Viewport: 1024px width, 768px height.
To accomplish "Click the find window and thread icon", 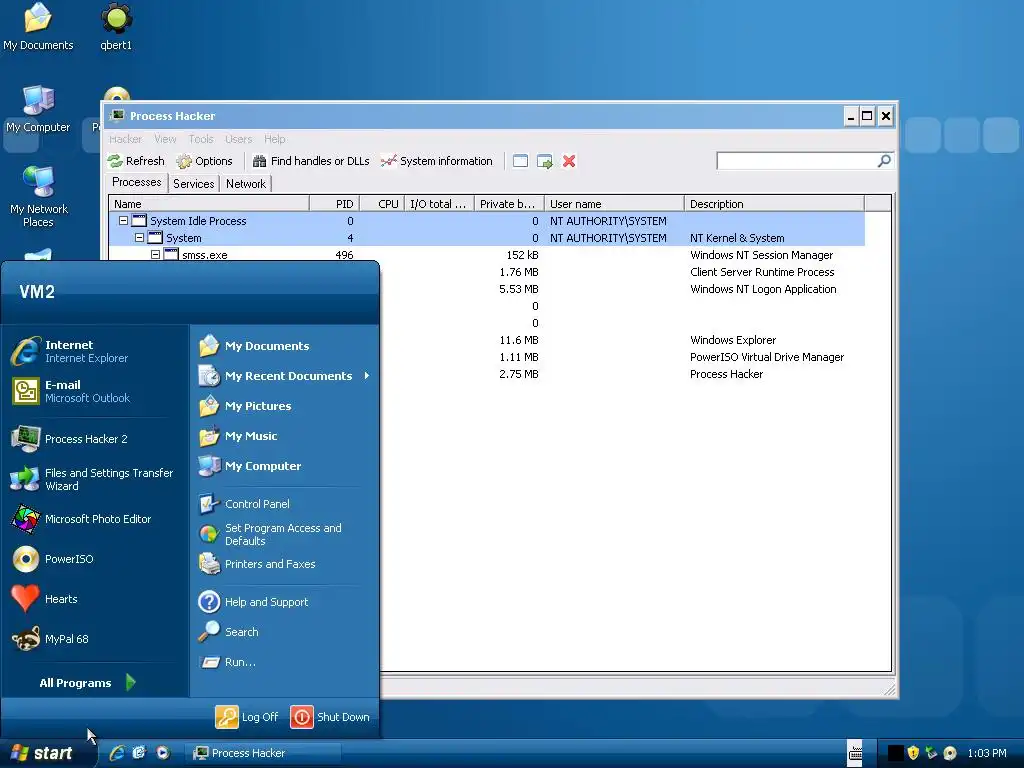I will pyautogui.click(x=545, y=161).
